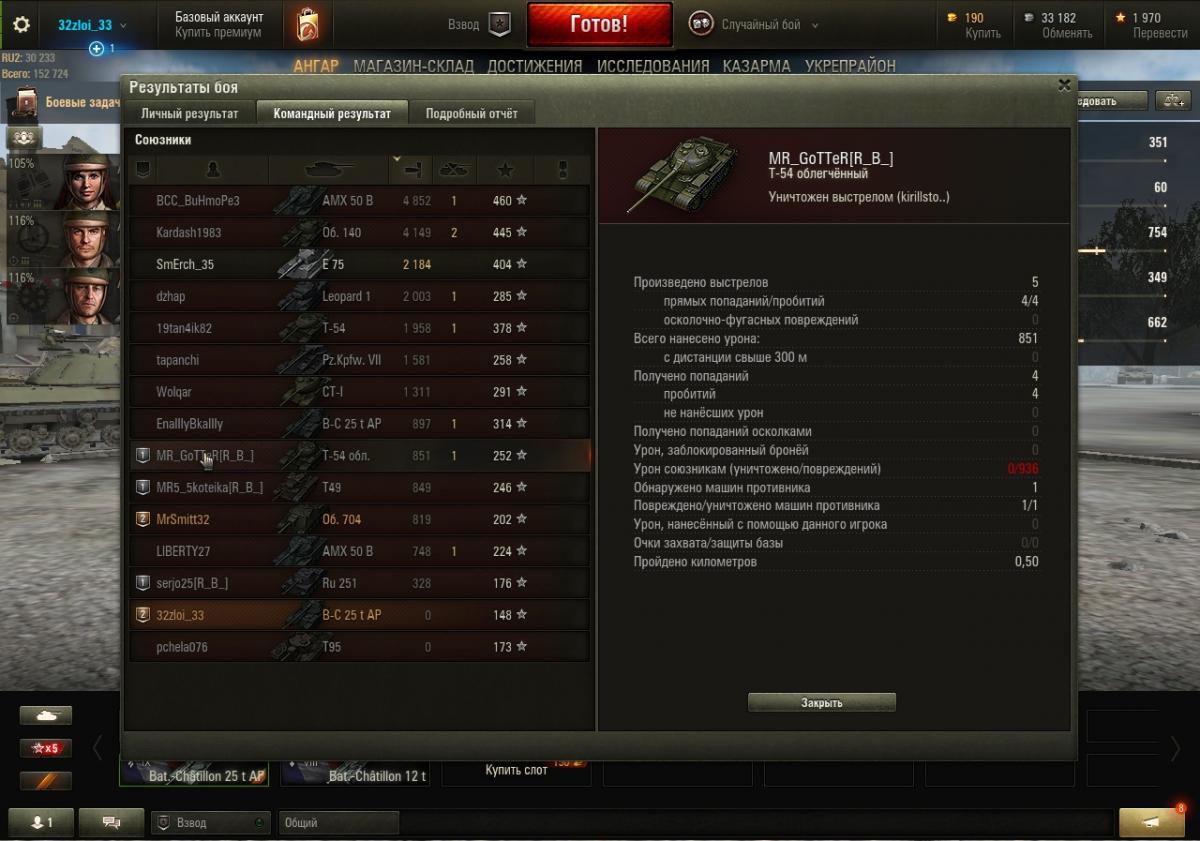The image size is (1200, 841).
Task: Click the platoon emblem icon by Взвод
Action: point(499,25)
